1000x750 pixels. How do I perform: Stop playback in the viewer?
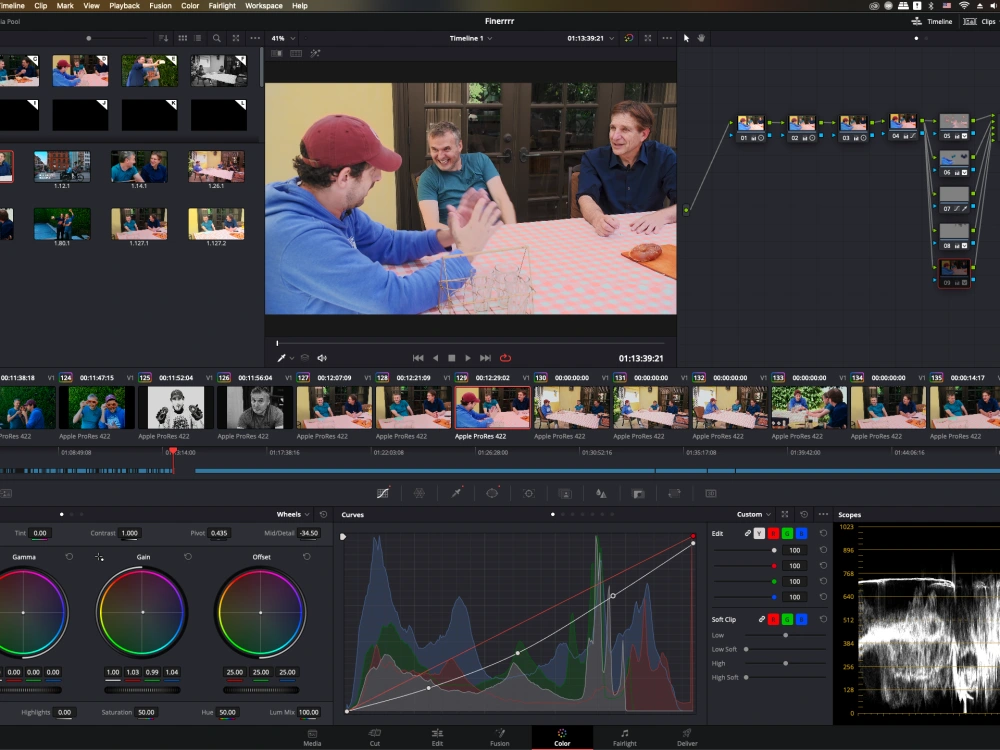click(x=452, y=358)
